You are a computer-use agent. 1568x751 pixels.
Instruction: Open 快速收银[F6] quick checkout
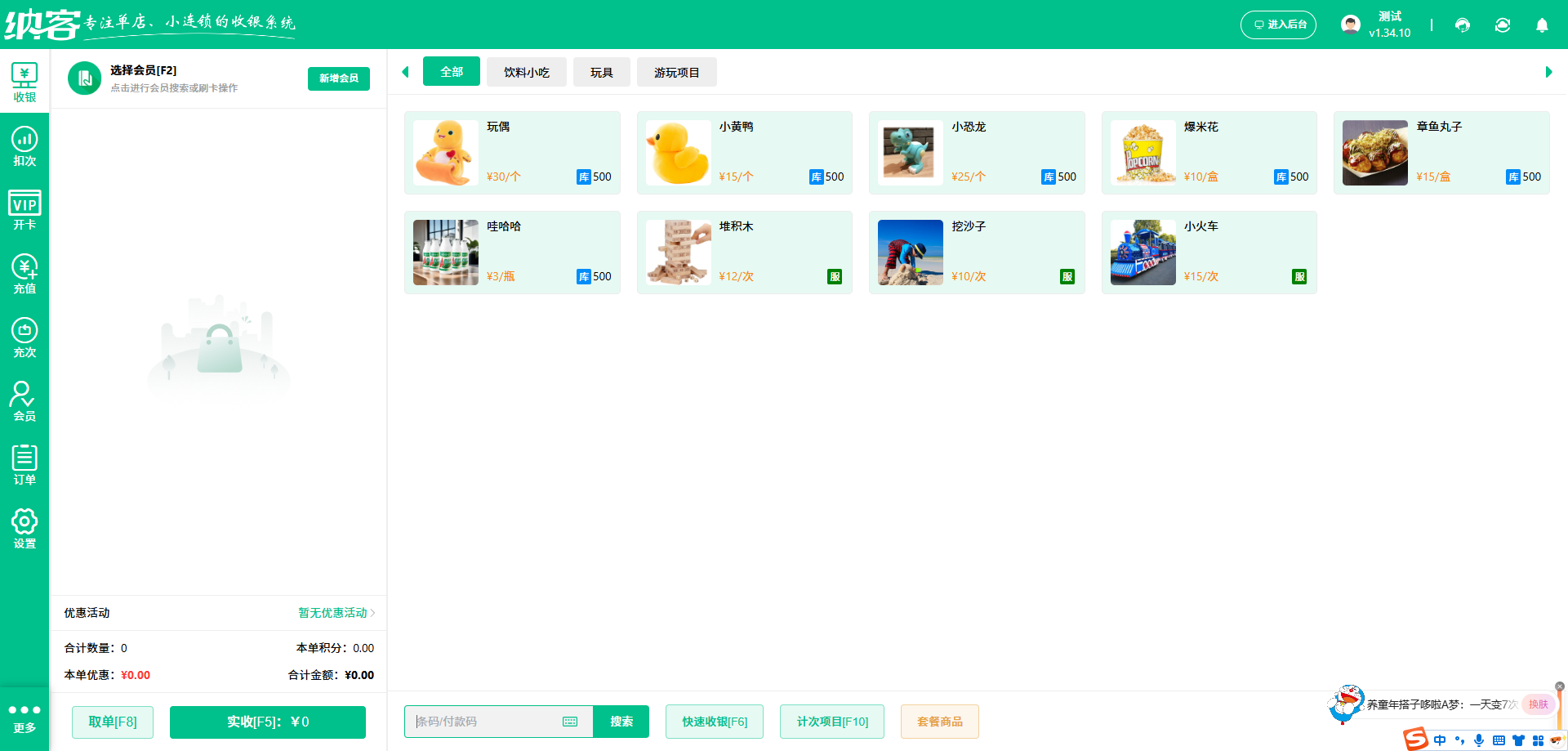[x=714, y=722]
